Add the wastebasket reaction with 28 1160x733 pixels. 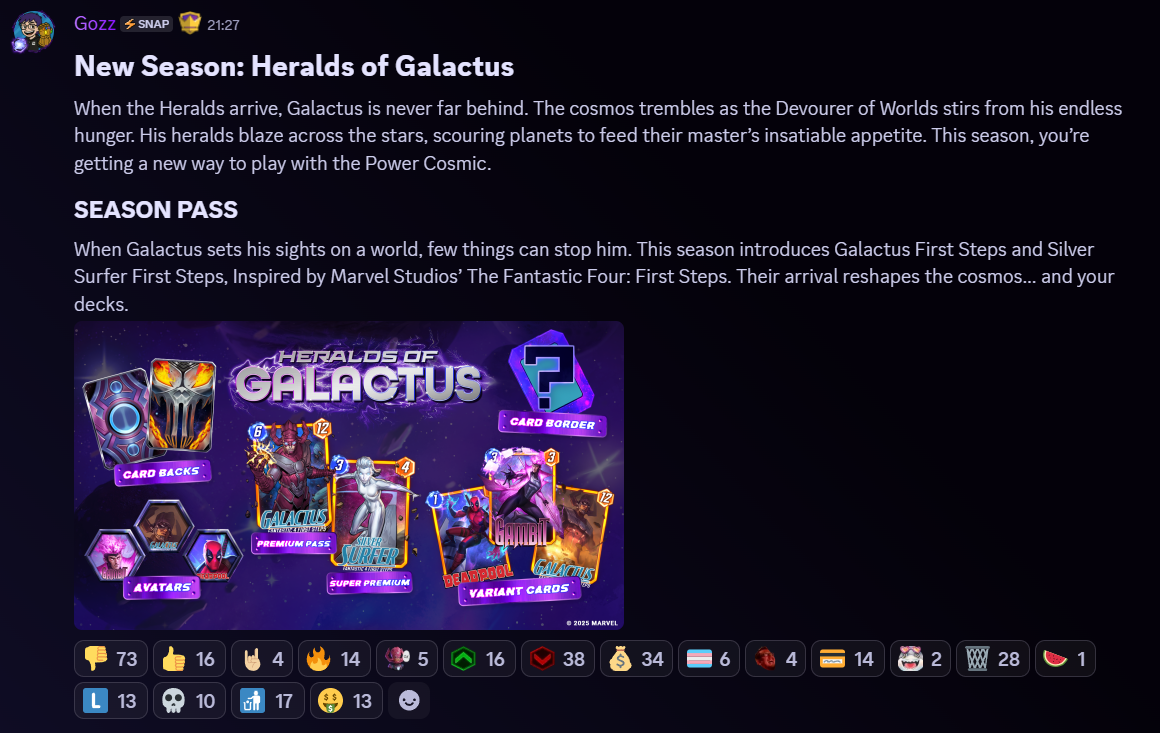click(x=993, y=658)
